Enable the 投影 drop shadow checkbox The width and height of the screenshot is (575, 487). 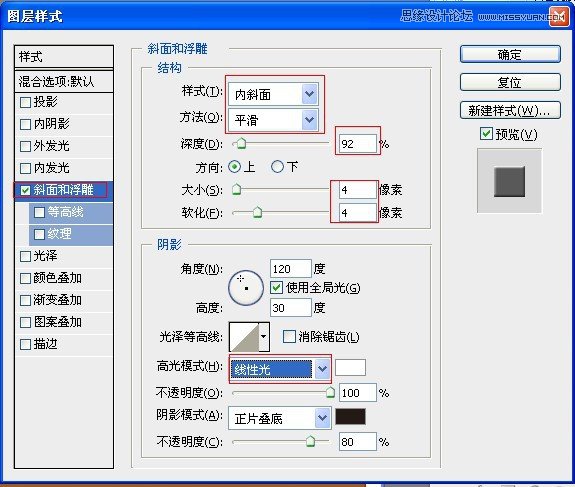coord(25,102)
